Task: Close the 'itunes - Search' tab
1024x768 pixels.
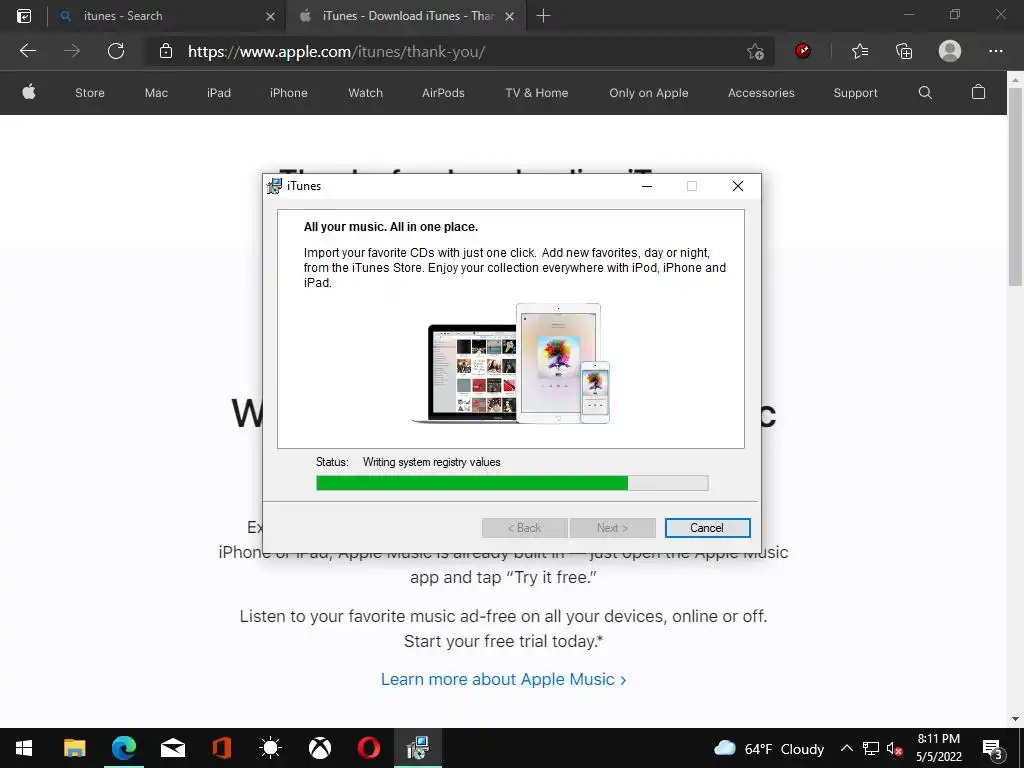Action: [x=270, y=16]
